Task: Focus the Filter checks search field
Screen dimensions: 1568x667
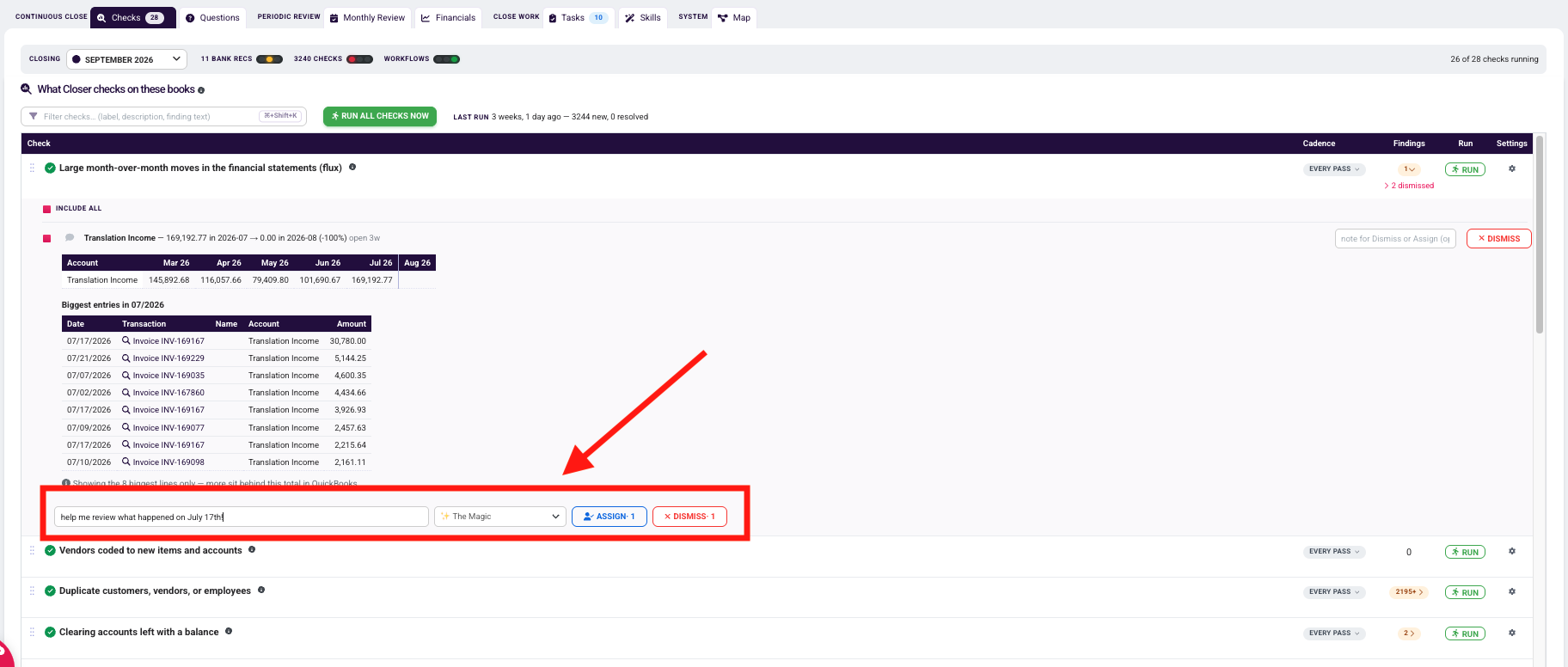Action: click(x=163, y=116)
